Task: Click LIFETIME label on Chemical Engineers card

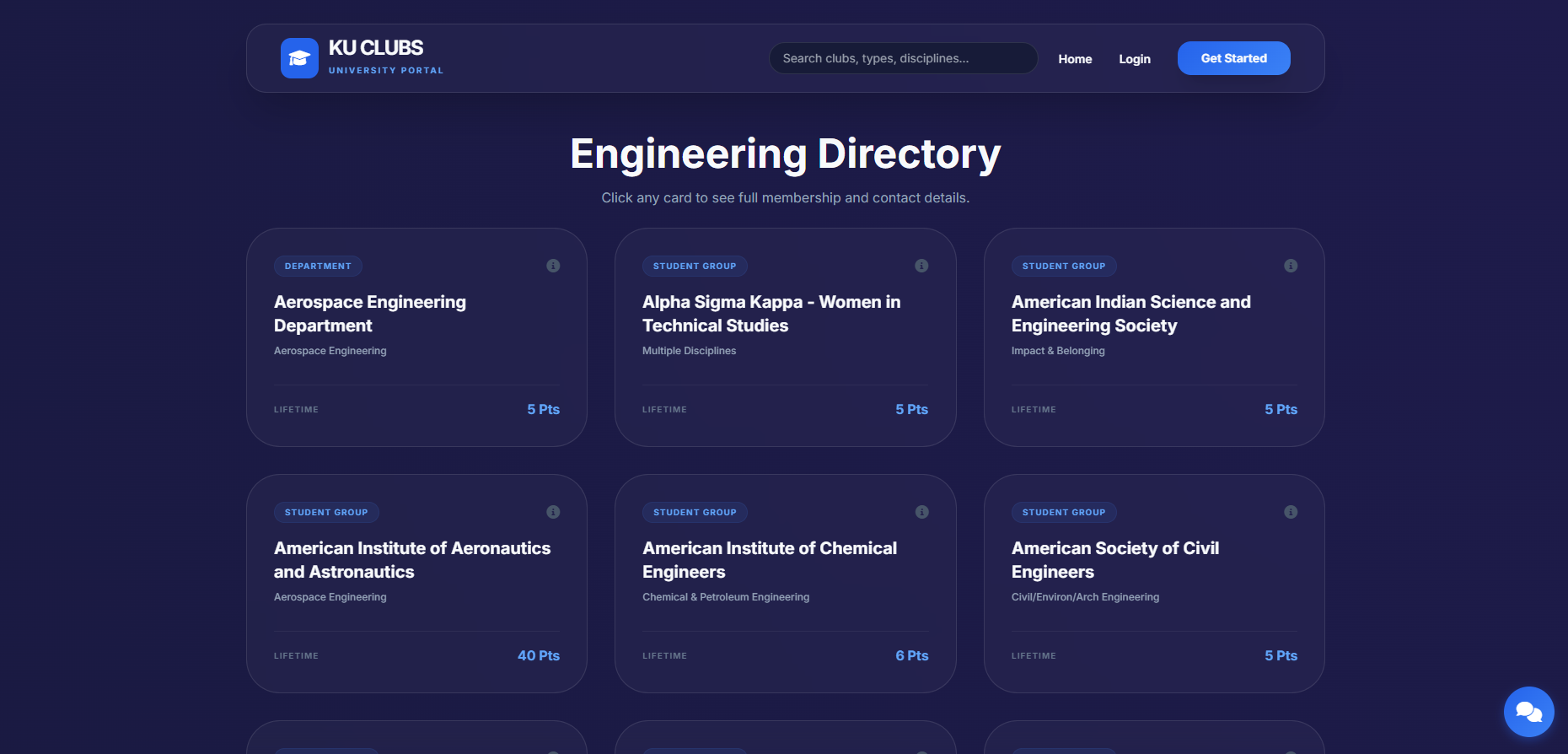Action: [664, 656]
